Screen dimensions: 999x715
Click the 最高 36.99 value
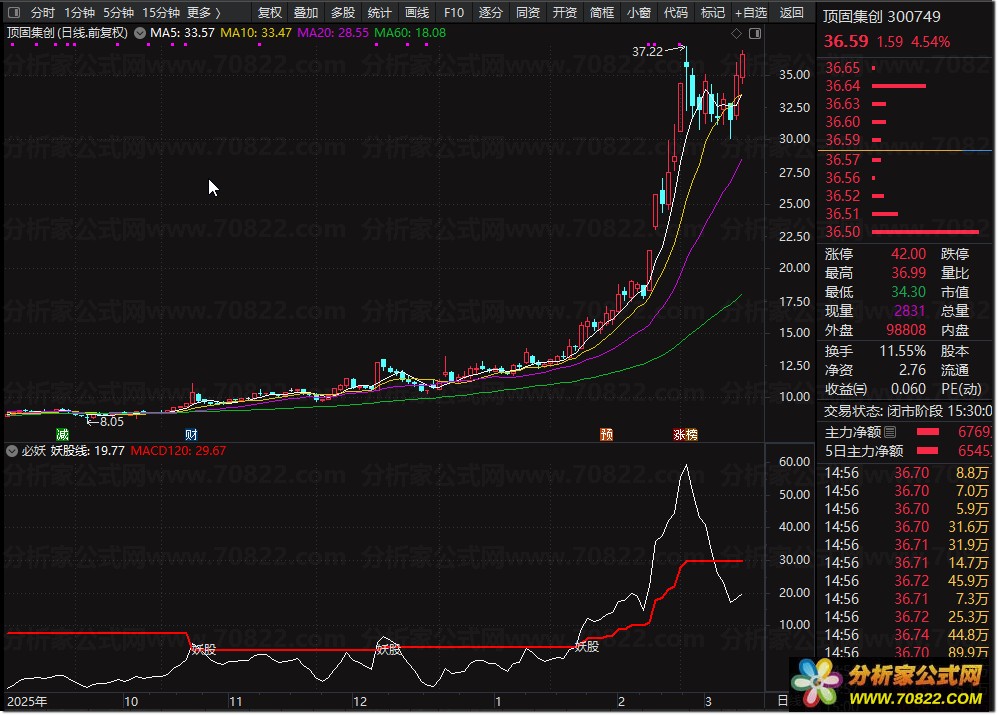pyautogui.click(x=908, y=273)
